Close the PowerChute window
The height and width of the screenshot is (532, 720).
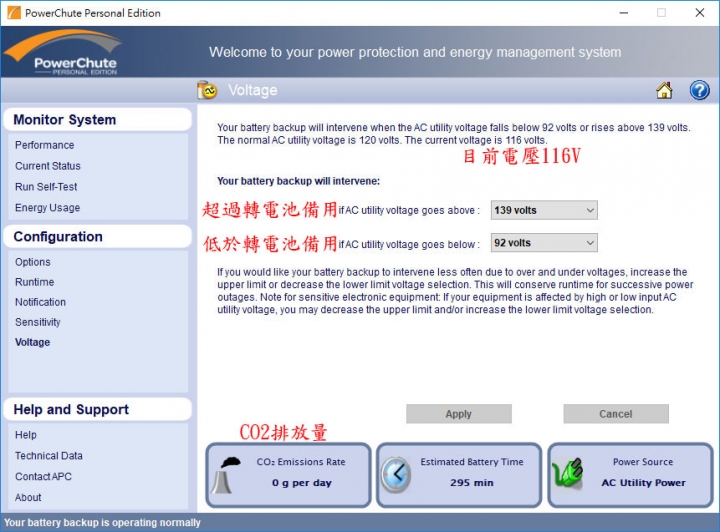point(699,13)
